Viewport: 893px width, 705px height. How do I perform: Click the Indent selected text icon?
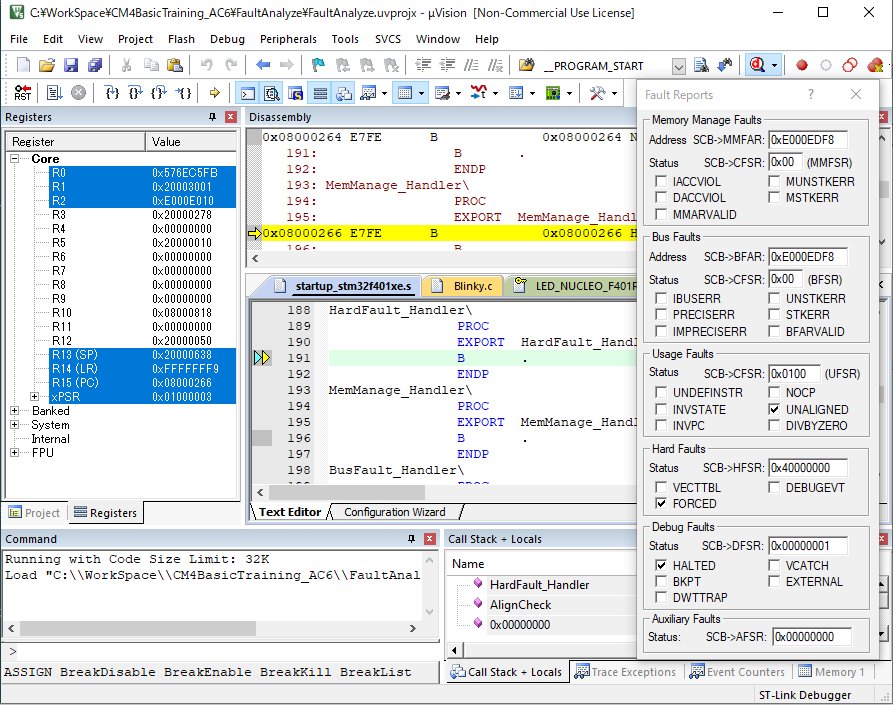pyautogui.click(x=423, y=65)
